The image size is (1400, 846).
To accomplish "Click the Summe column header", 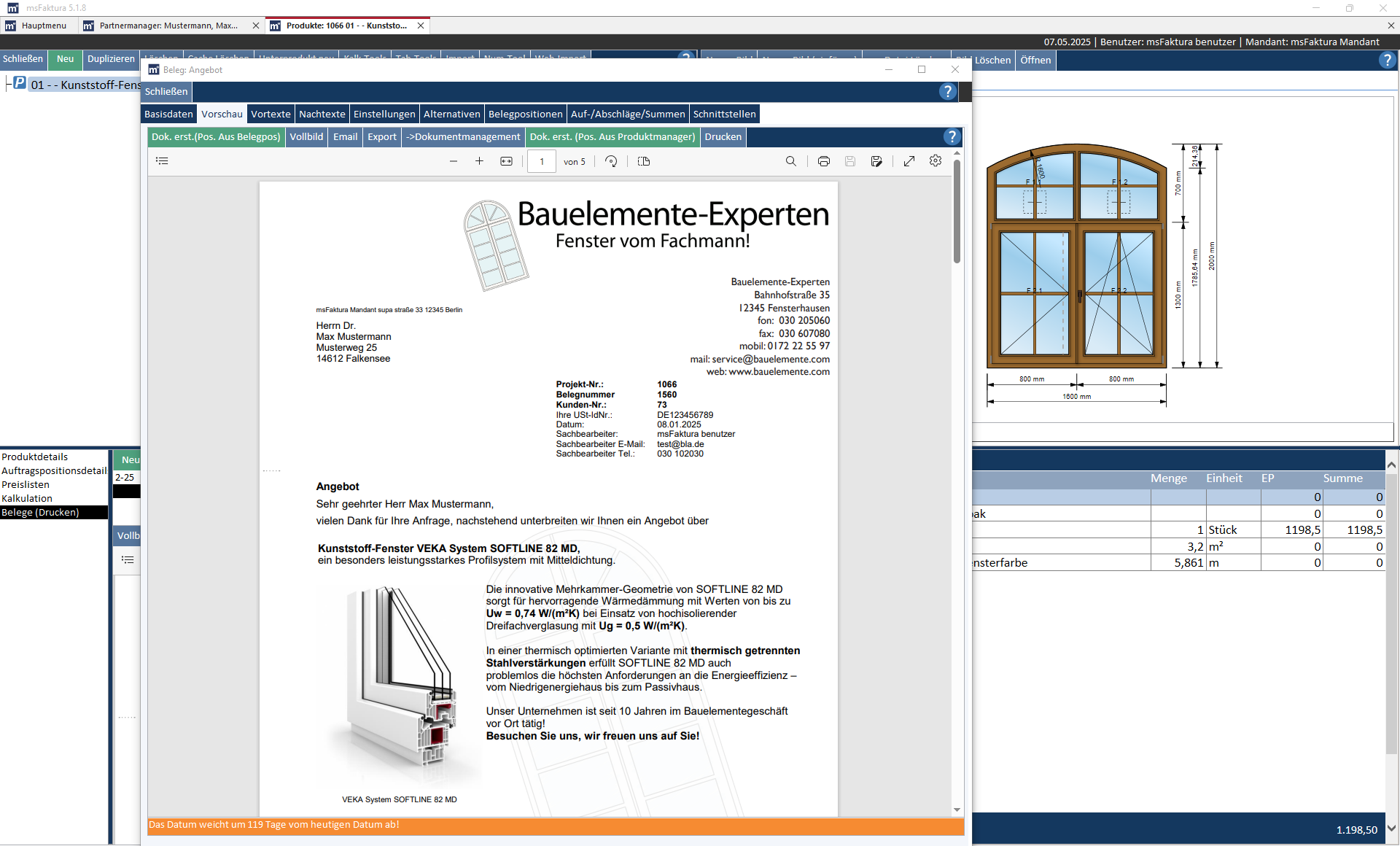I will [1342, 478].
